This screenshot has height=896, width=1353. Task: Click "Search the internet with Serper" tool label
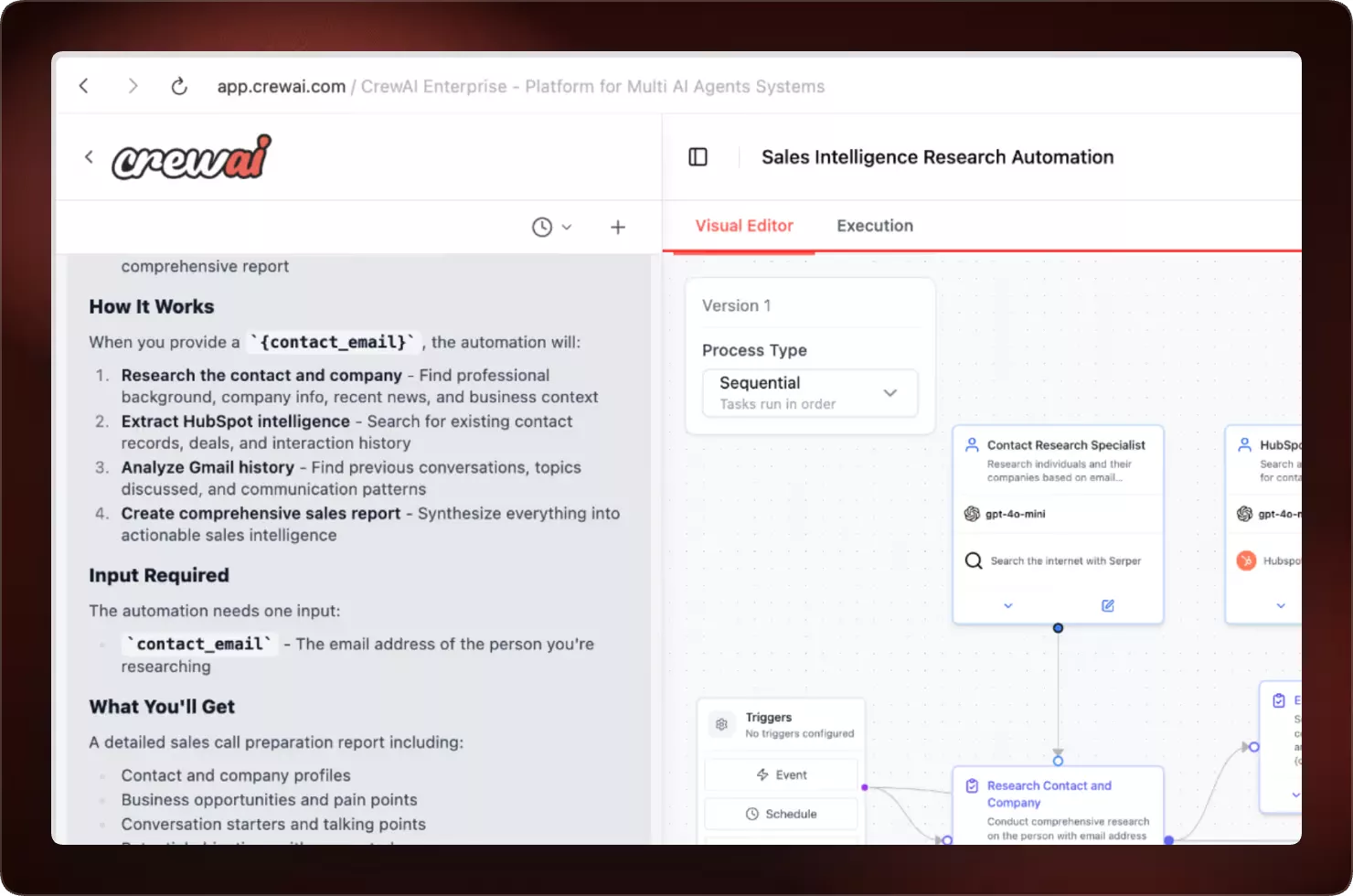tap(1066, 560)
